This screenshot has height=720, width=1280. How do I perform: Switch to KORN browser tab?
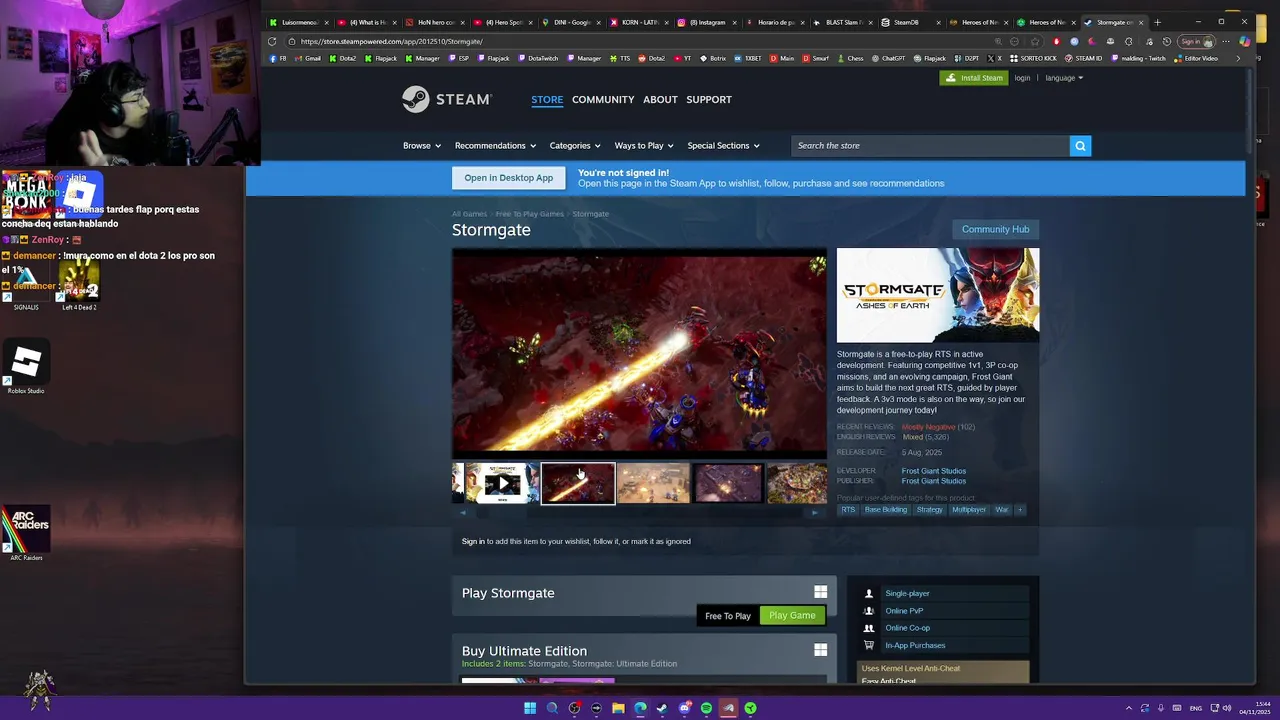(x=639, y=22)
